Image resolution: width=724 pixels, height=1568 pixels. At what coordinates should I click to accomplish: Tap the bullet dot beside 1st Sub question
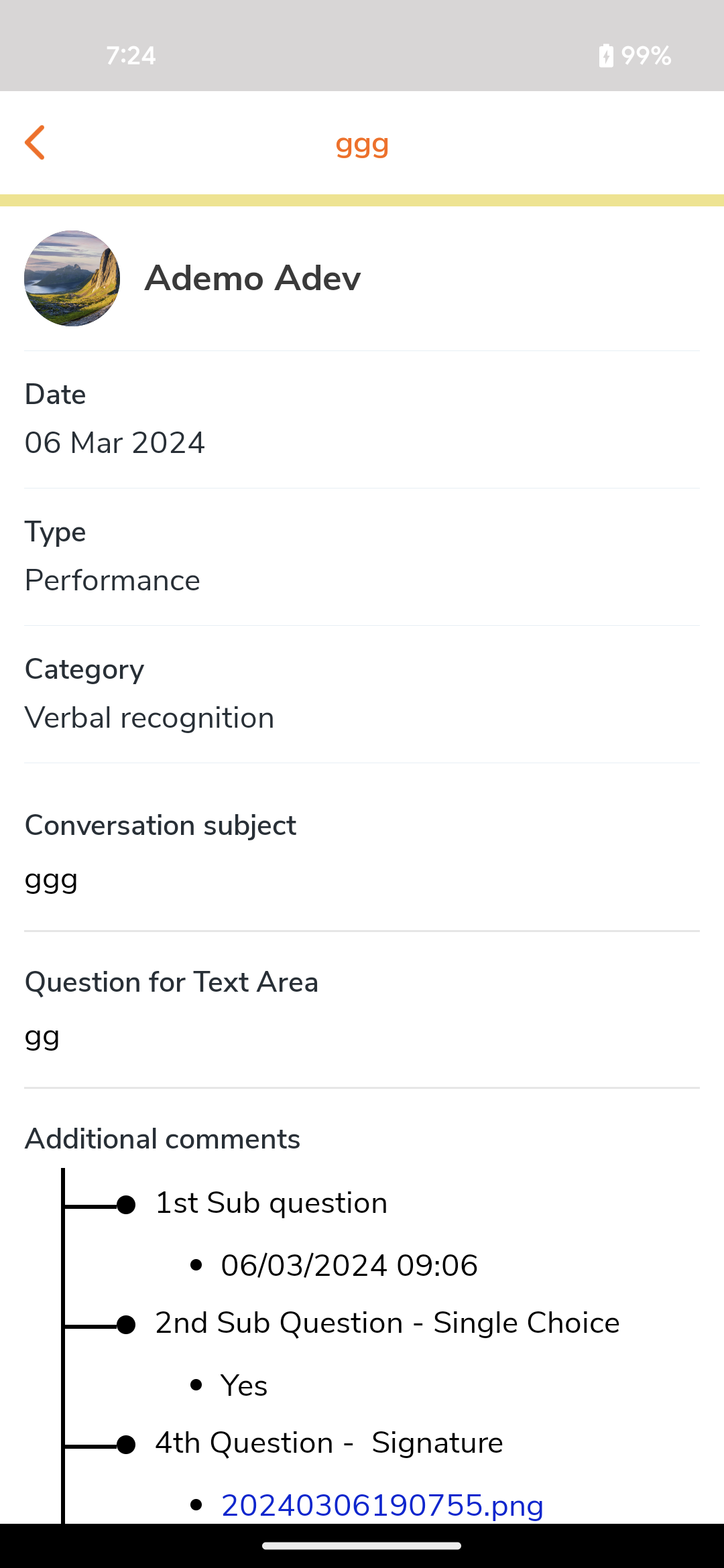126,1205
